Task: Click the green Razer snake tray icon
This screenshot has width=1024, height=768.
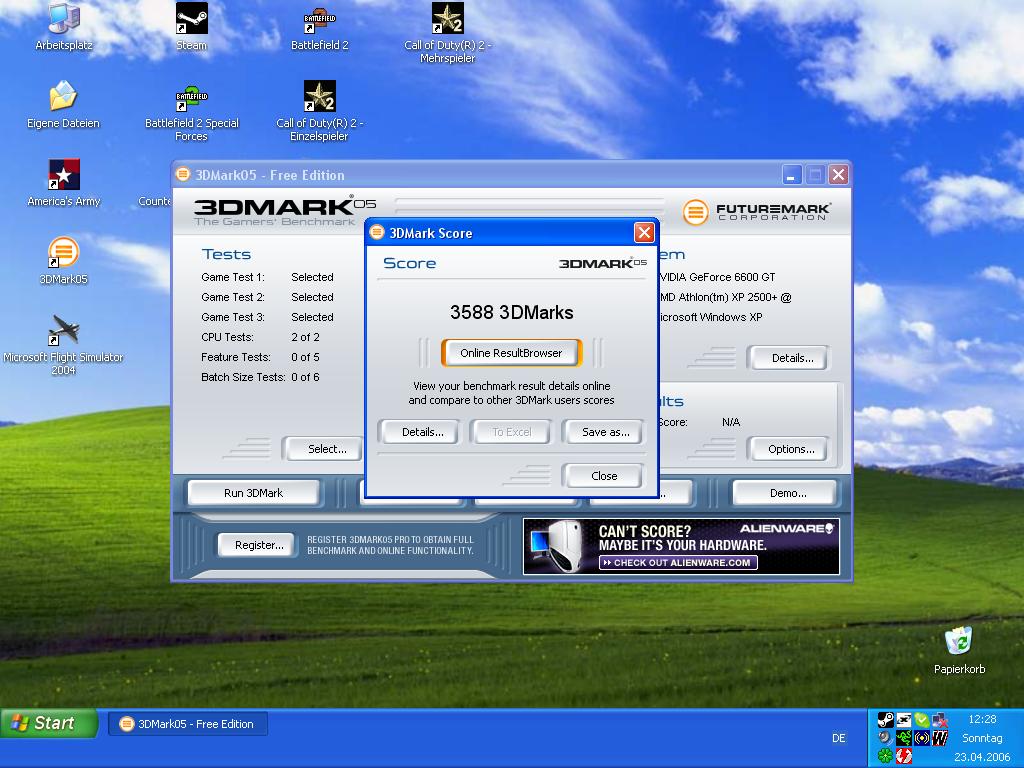Action: [904, 738]
